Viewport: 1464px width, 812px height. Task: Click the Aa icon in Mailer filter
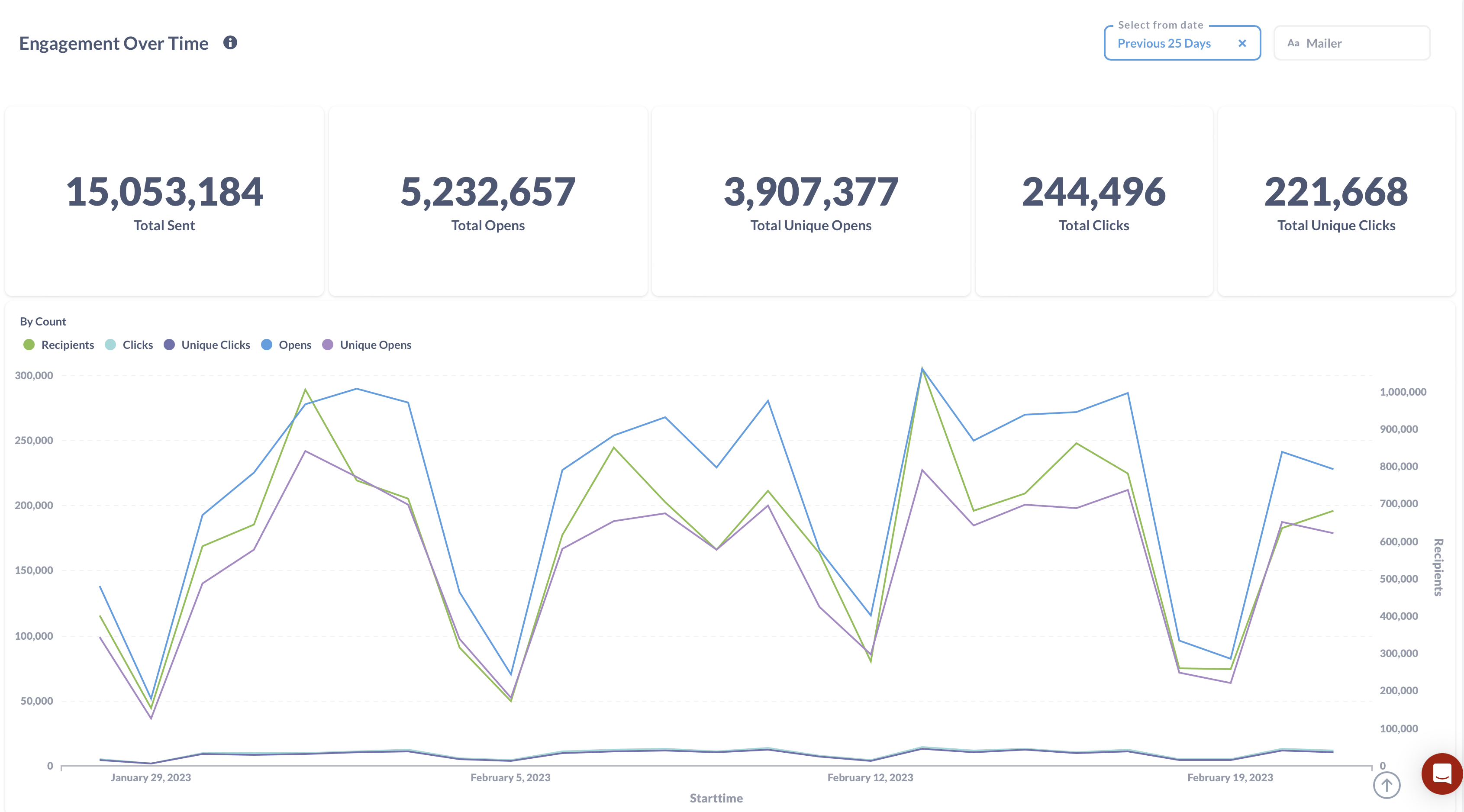coord(1293,43)
